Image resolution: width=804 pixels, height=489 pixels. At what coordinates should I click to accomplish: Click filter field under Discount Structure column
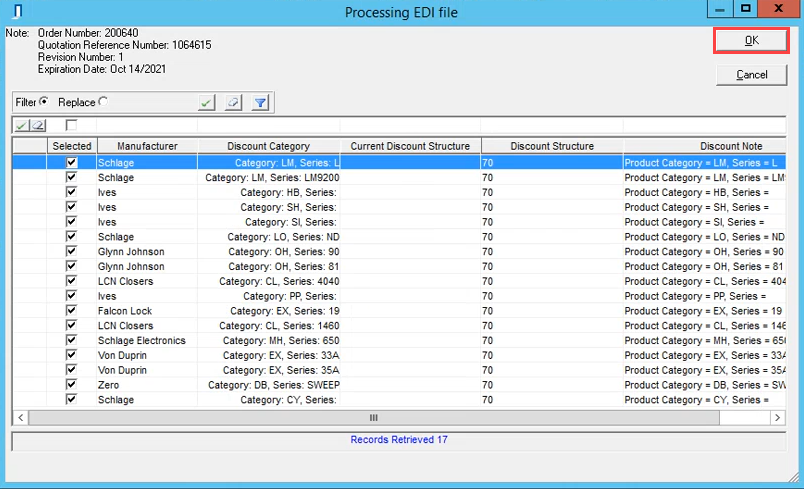(552, 125)
